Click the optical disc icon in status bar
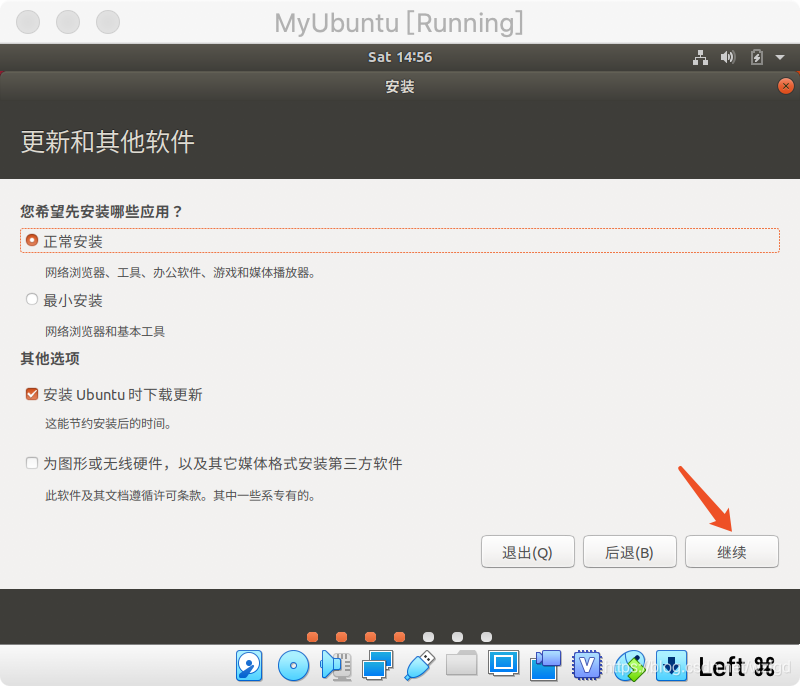 click(x=293, y=666)
